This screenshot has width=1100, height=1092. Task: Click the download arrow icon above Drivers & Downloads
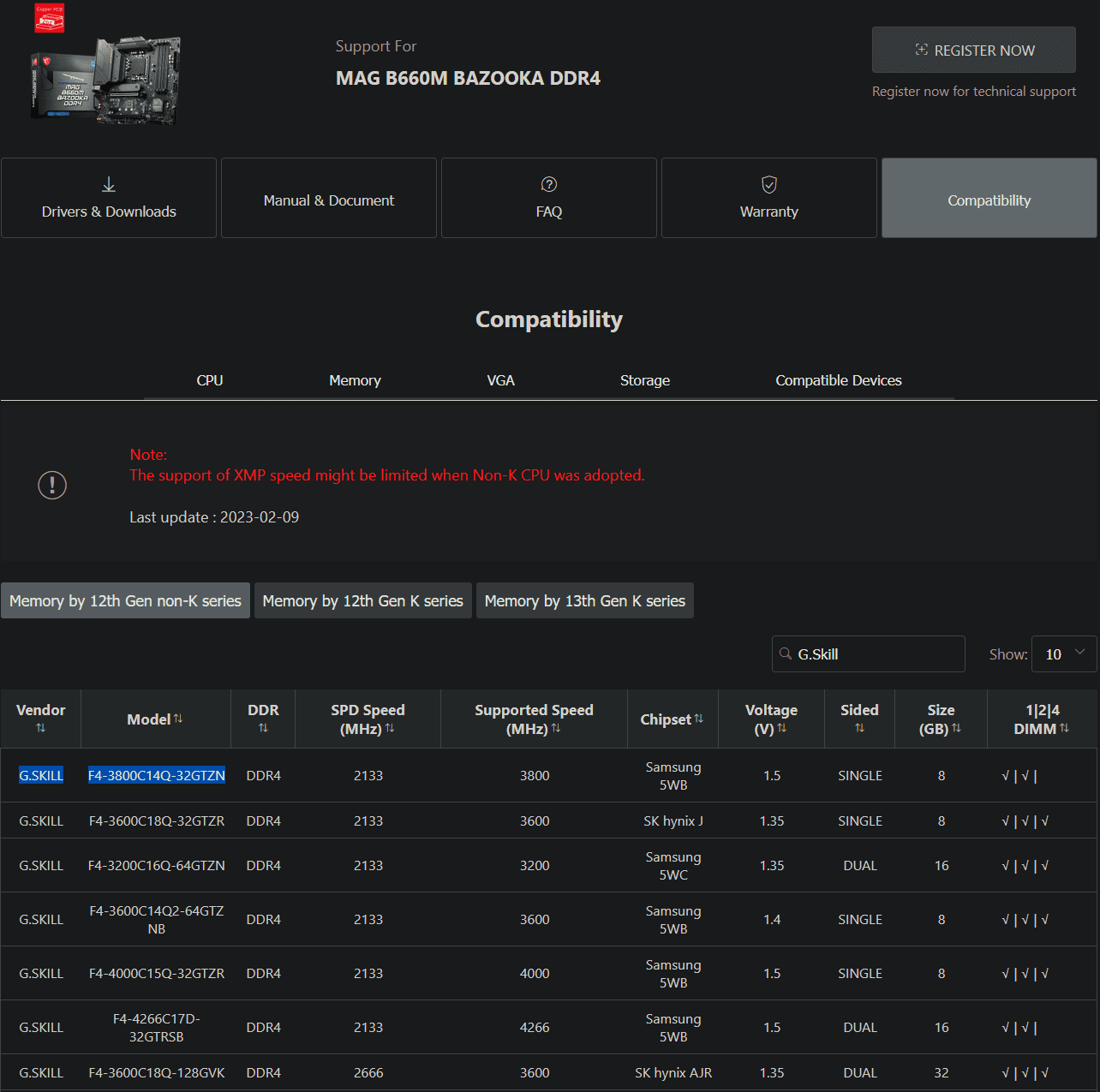(x=109, y=184)
